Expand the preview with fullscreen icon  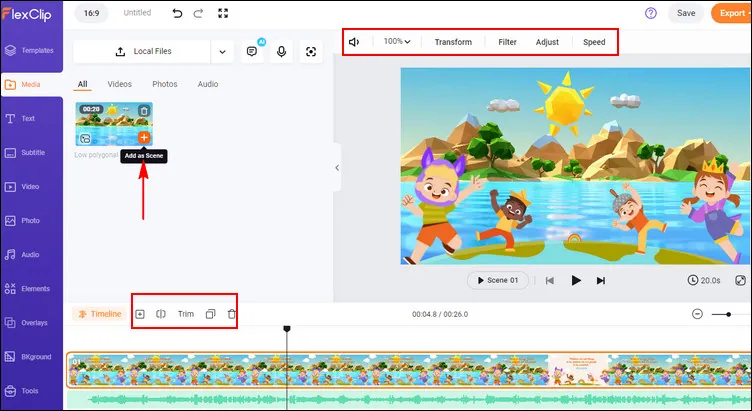tap(740, 280)
